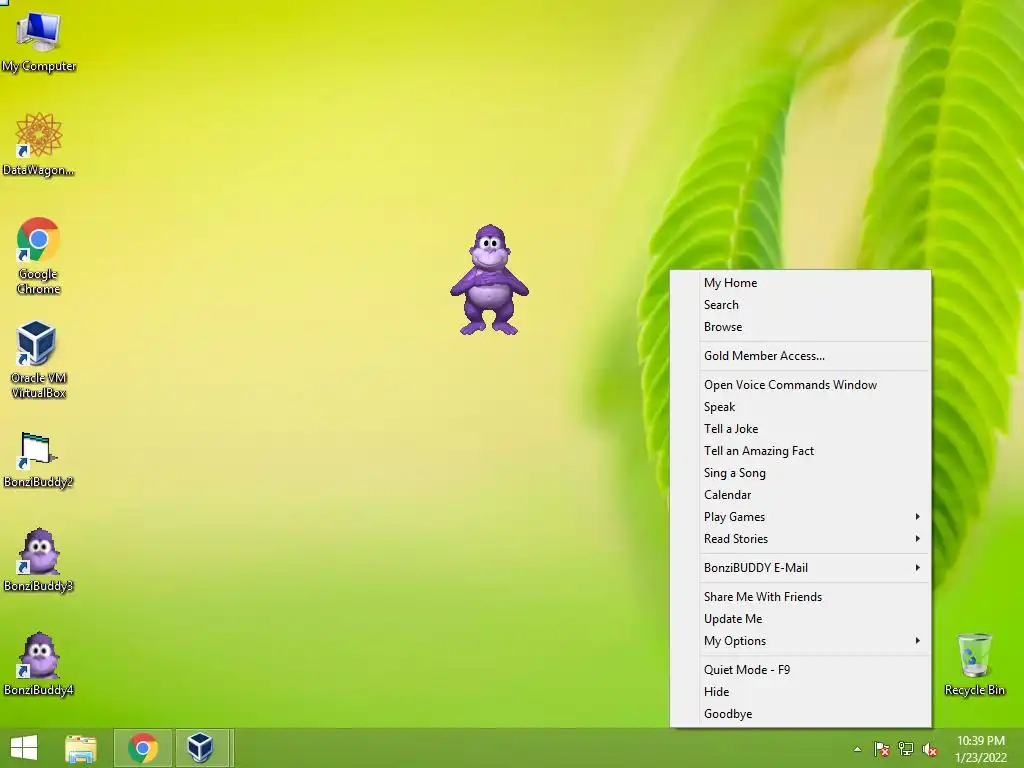
Task: Select the DataWagon desktop shortcut
Action: pyautogui.click(x=39, y=144)
